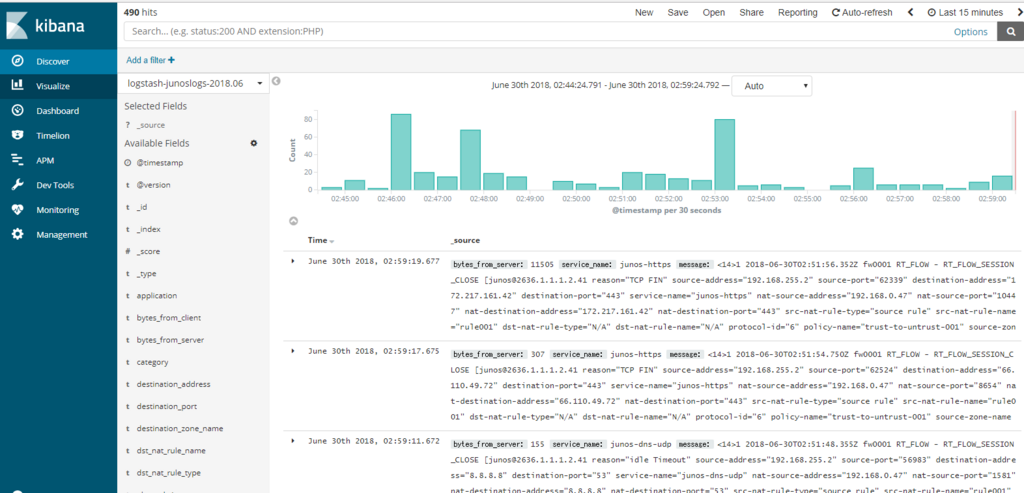
Task: Expand the 02:59:19.677 log row
Action: click(x=293, y=261)
